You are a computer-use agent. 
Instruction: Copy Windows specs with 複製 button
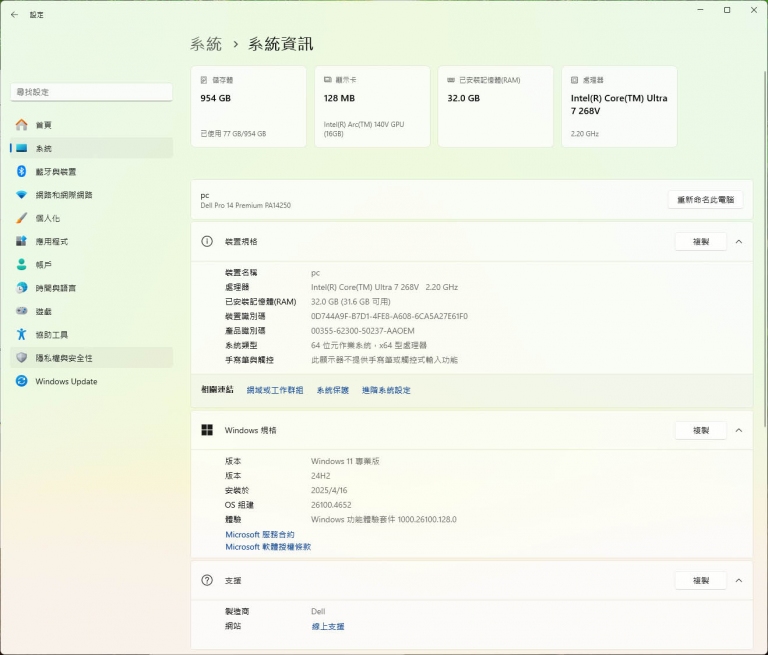(701, 430)
